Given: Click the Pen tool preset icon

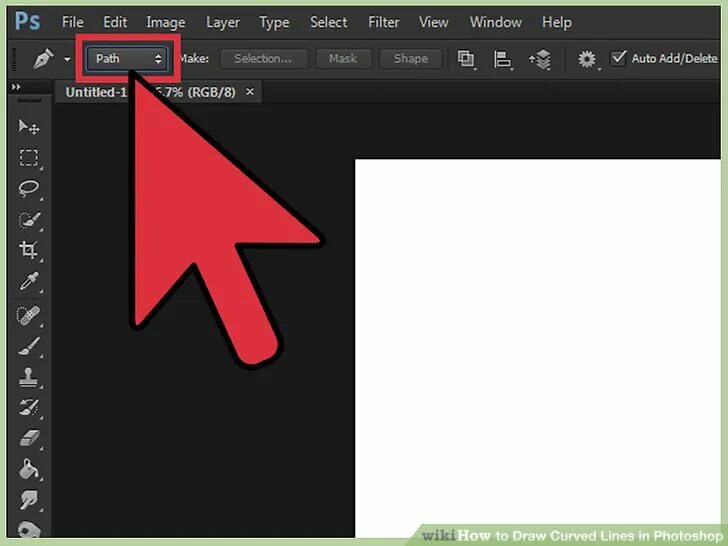Looking at the screenshot, I should click(43, 58).
